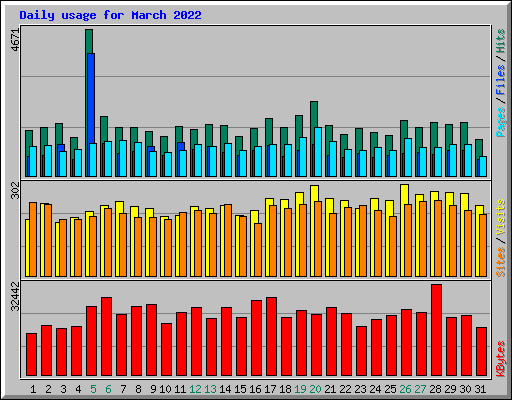
Task: Click day 7 on the x-axis
Action: [123, 389]
